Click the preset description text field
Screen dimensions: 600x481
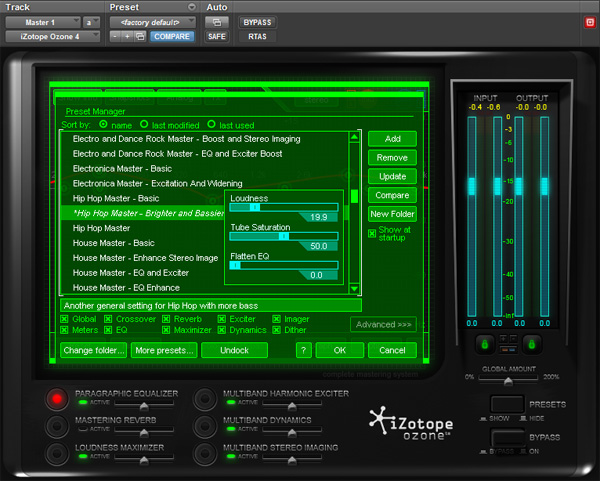(x=211, y=305)
